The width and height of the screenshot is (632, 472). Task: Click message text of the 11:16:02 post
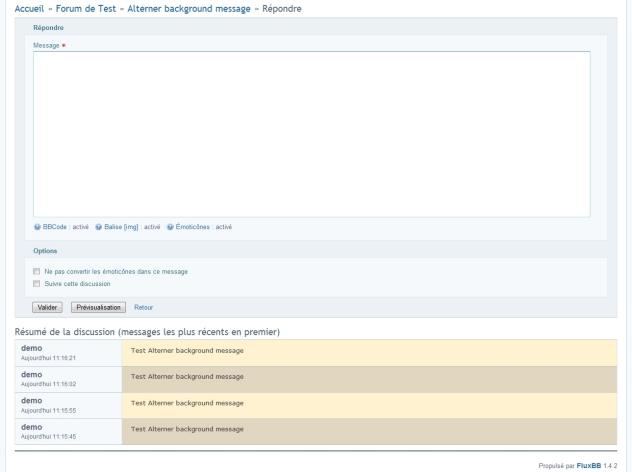pyautogui.click(x=187, y=376)
